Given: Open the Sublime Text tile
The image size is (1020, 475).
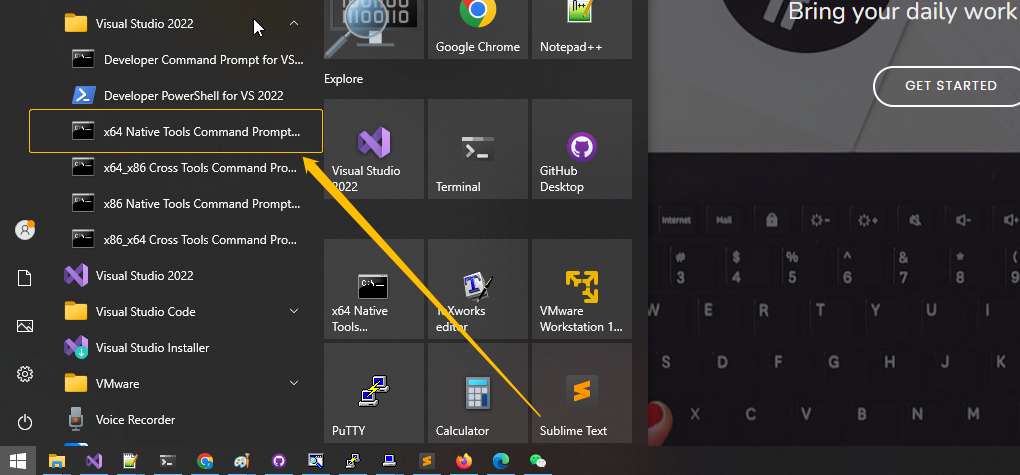Looking at the screenshot, I should 582,393.
